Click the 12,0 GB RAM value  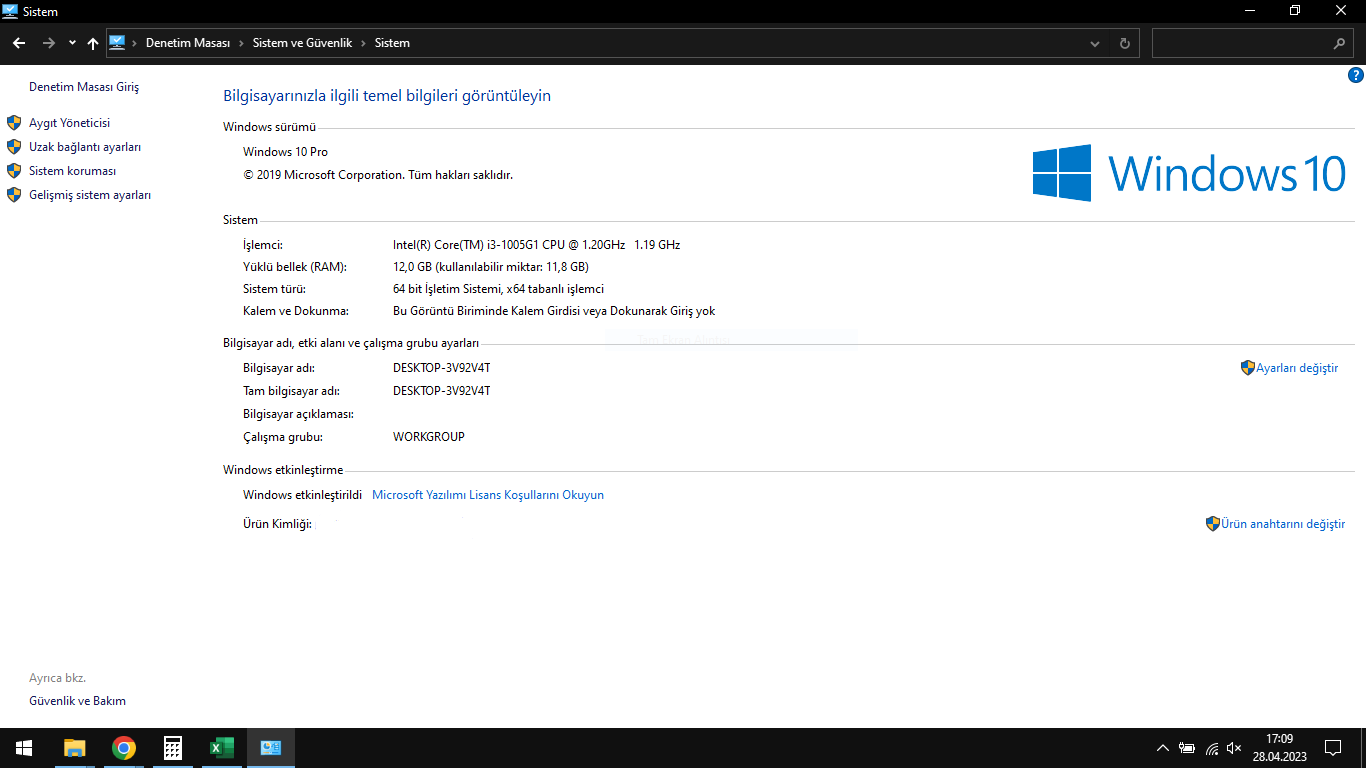[x=491, y=267]
